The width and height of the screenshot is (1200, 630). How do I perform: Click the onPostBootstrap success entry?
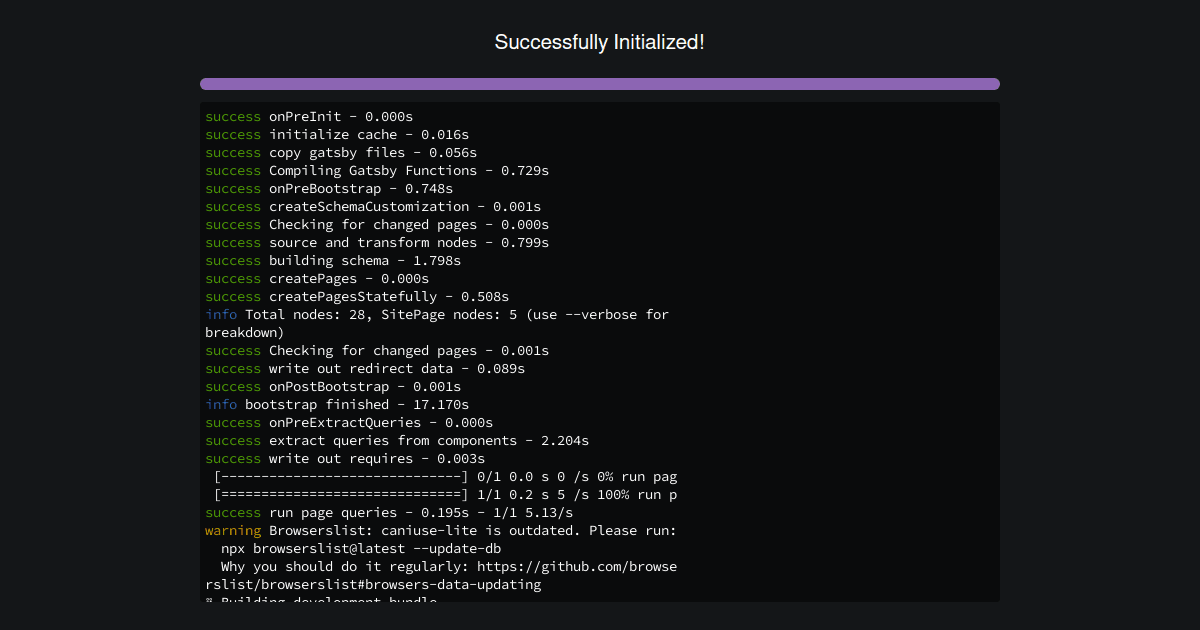330,386
